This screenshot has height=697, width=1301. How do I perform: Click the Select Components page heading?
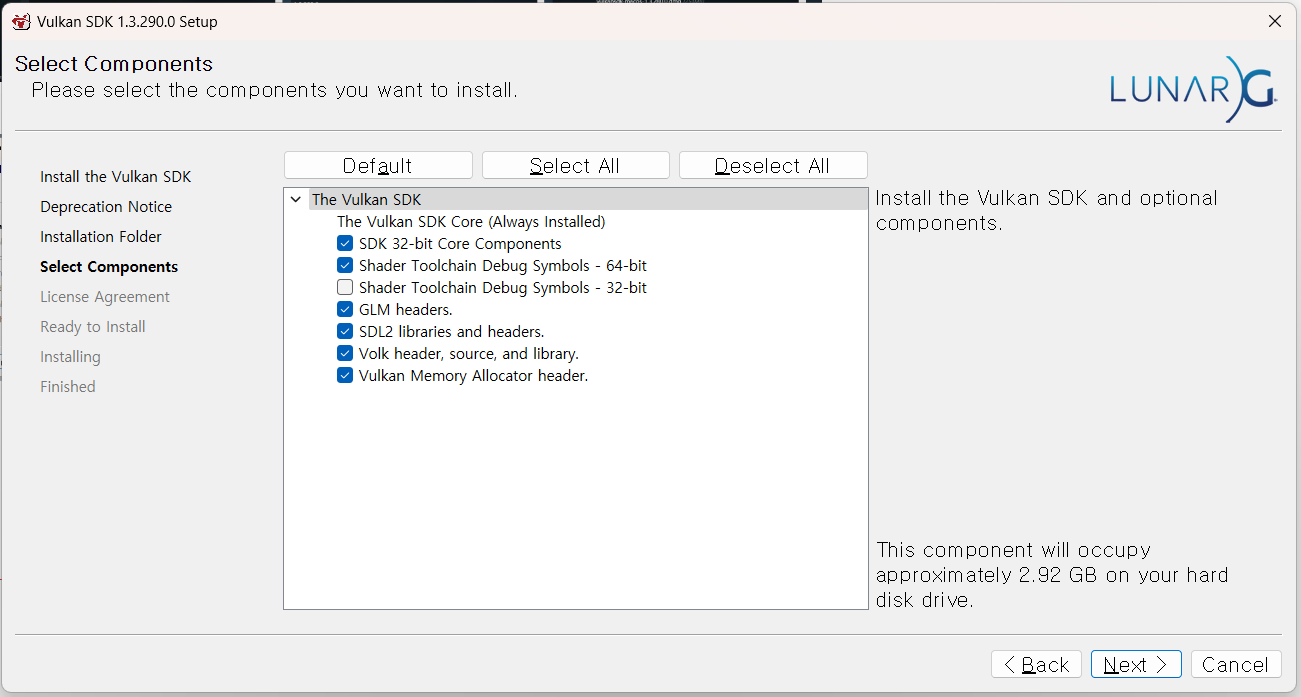coord(114,64)
